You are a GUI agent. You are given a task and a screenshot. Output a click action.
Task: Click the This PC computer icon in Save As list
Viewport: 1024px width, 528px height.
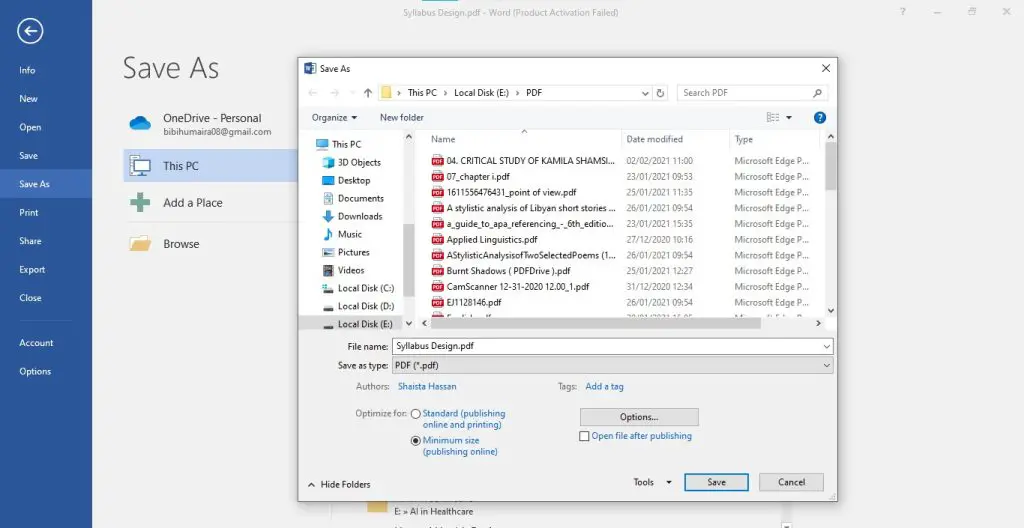point(140,166)
